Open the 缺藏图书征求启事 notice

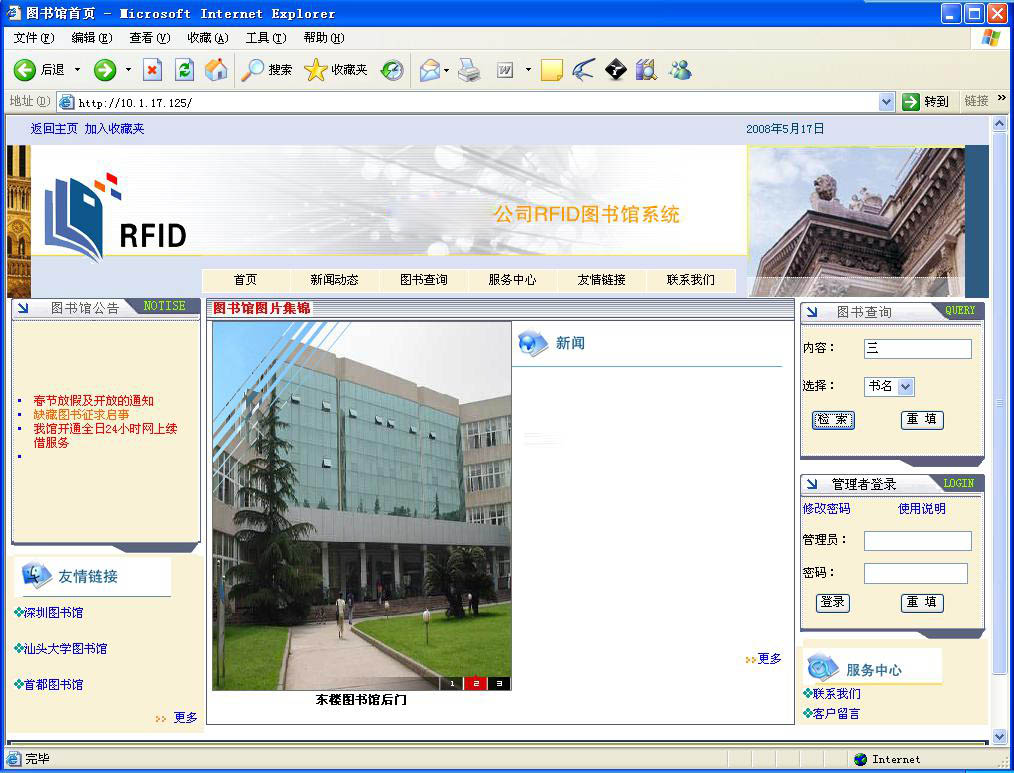pos(81,415)
